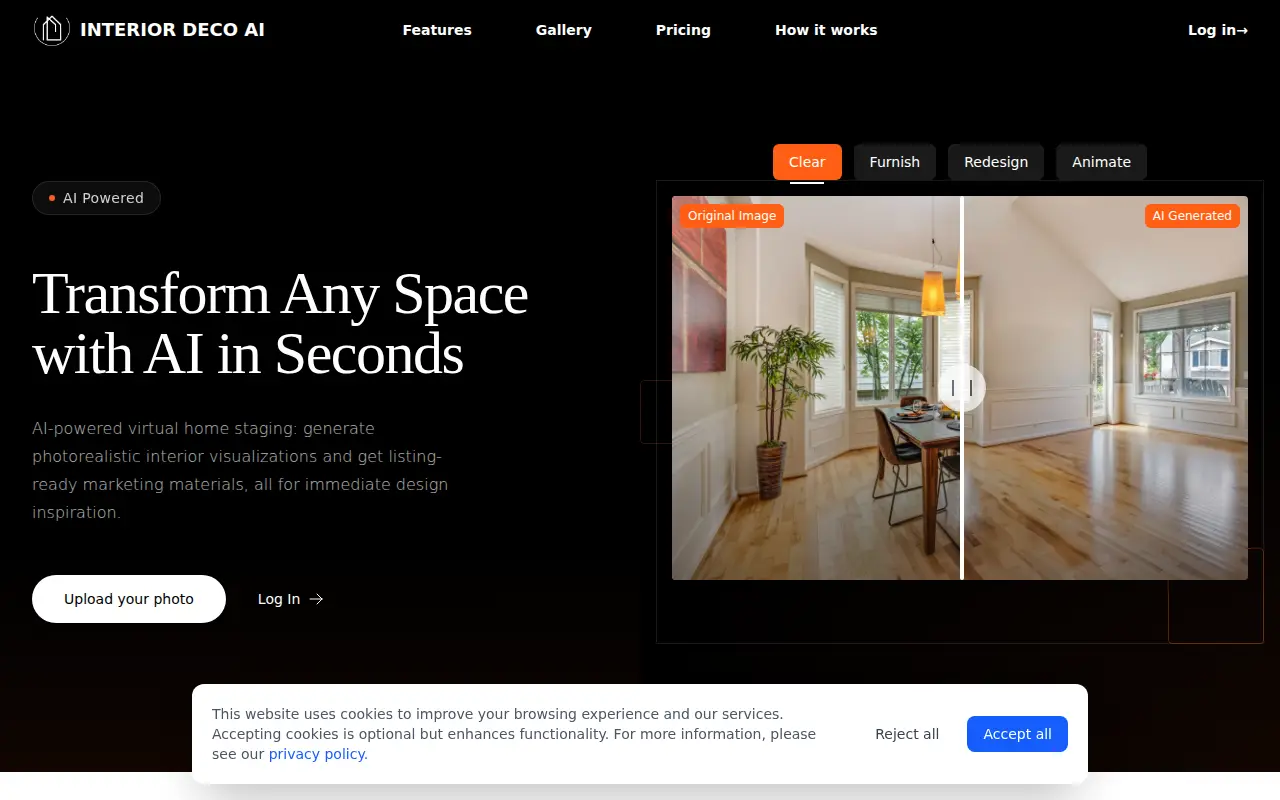Open the Animate tab
This screenshot has height=800, width=1280.
1101,162
